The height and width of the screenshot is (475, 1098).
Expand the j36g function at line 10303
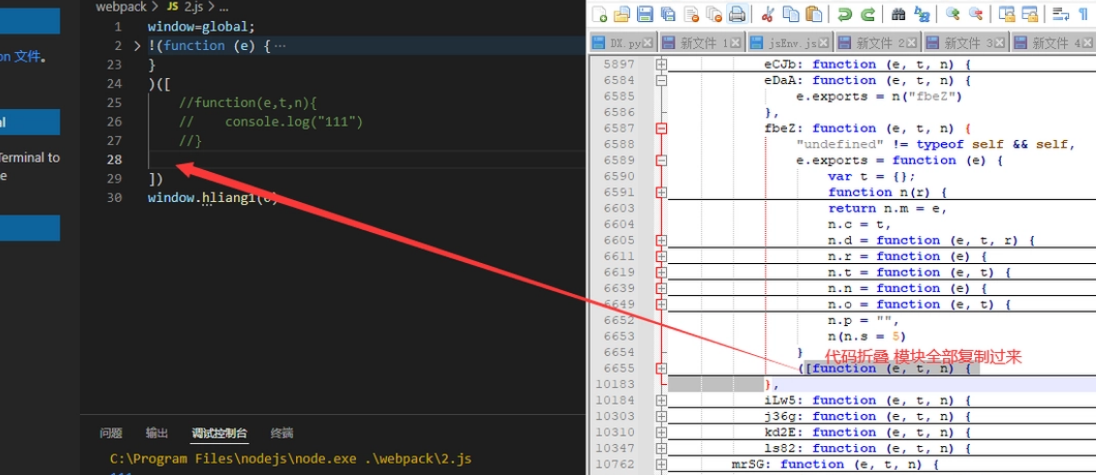662,417
